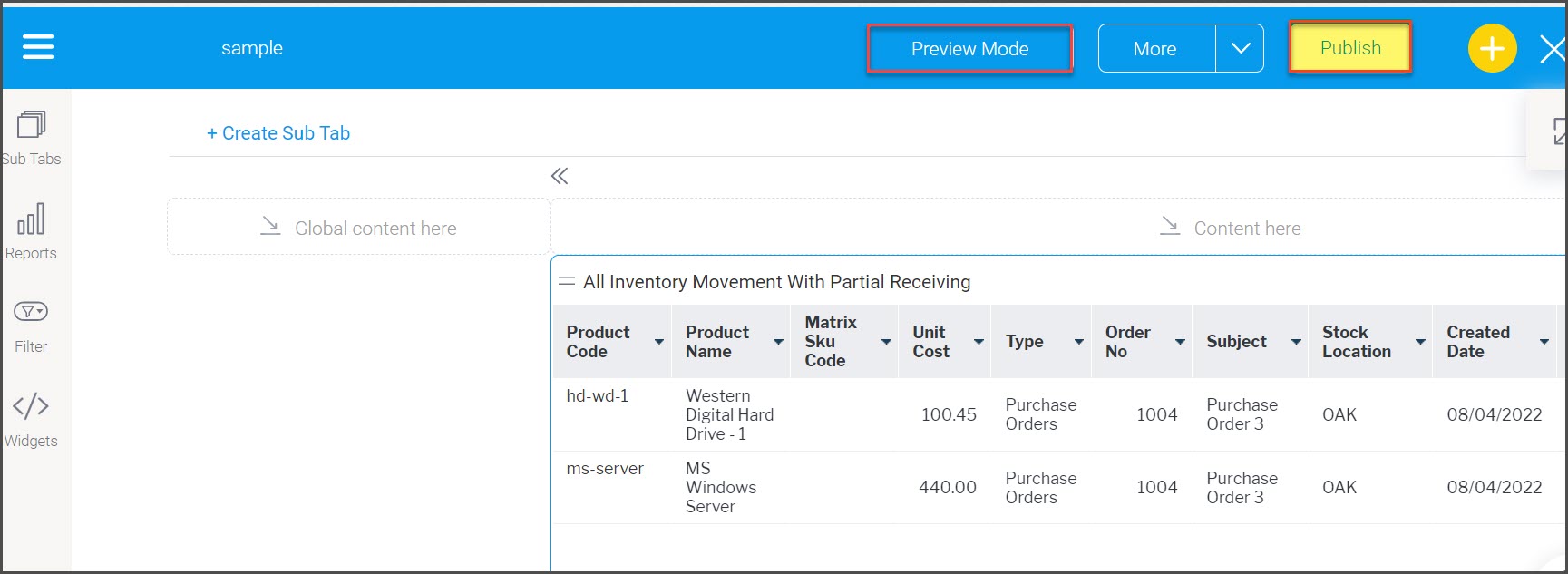Open the Filter panel
Viewport: 1568px width, 574px height.
click(x=31, y=327)
